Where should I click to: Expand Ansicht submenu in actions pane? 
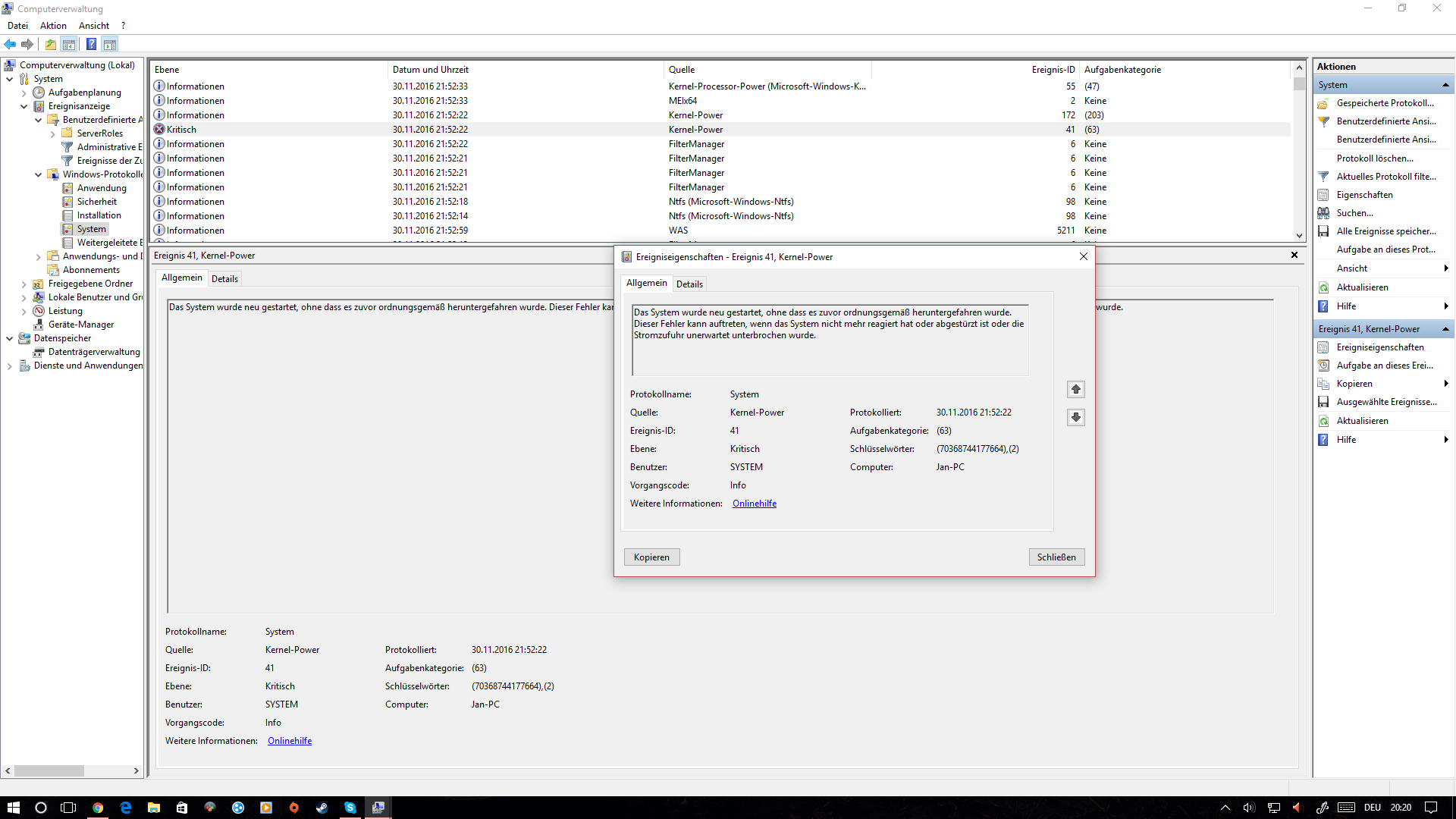pyautogui.click(x=1445, y=268)
